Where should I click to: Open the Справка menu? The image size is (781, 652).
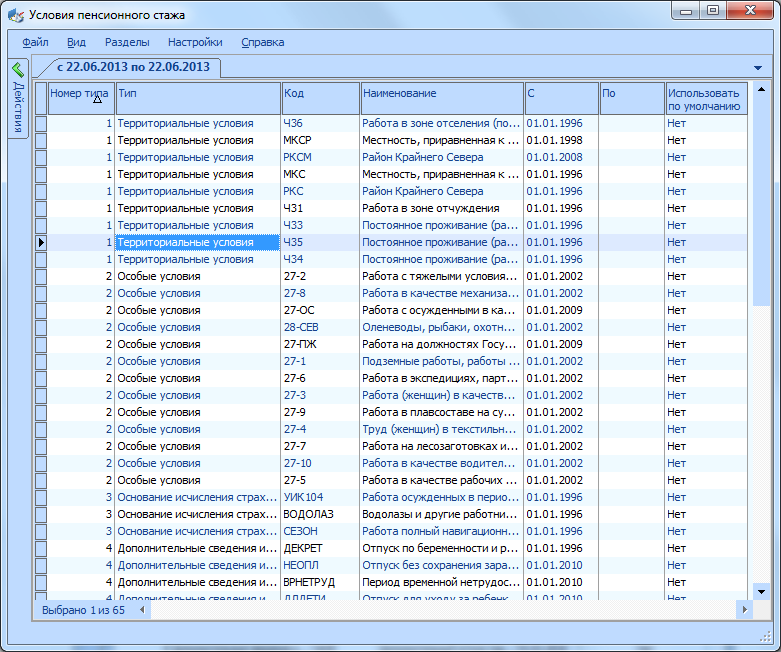point(263,42)
